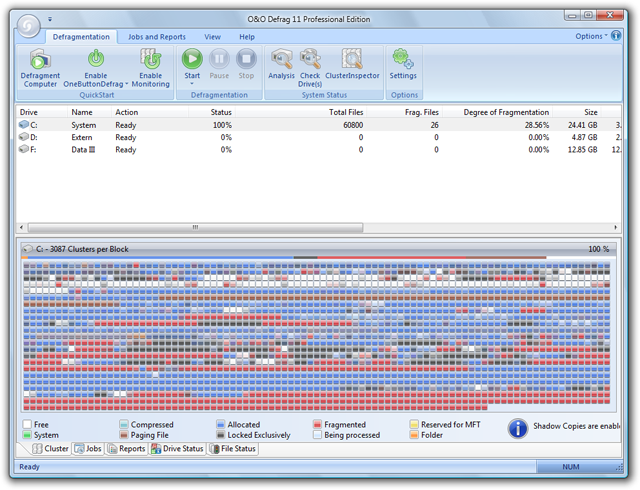Sort by the Size column header
This screenshot has width=640, height=490.
[x=576, y=112]
